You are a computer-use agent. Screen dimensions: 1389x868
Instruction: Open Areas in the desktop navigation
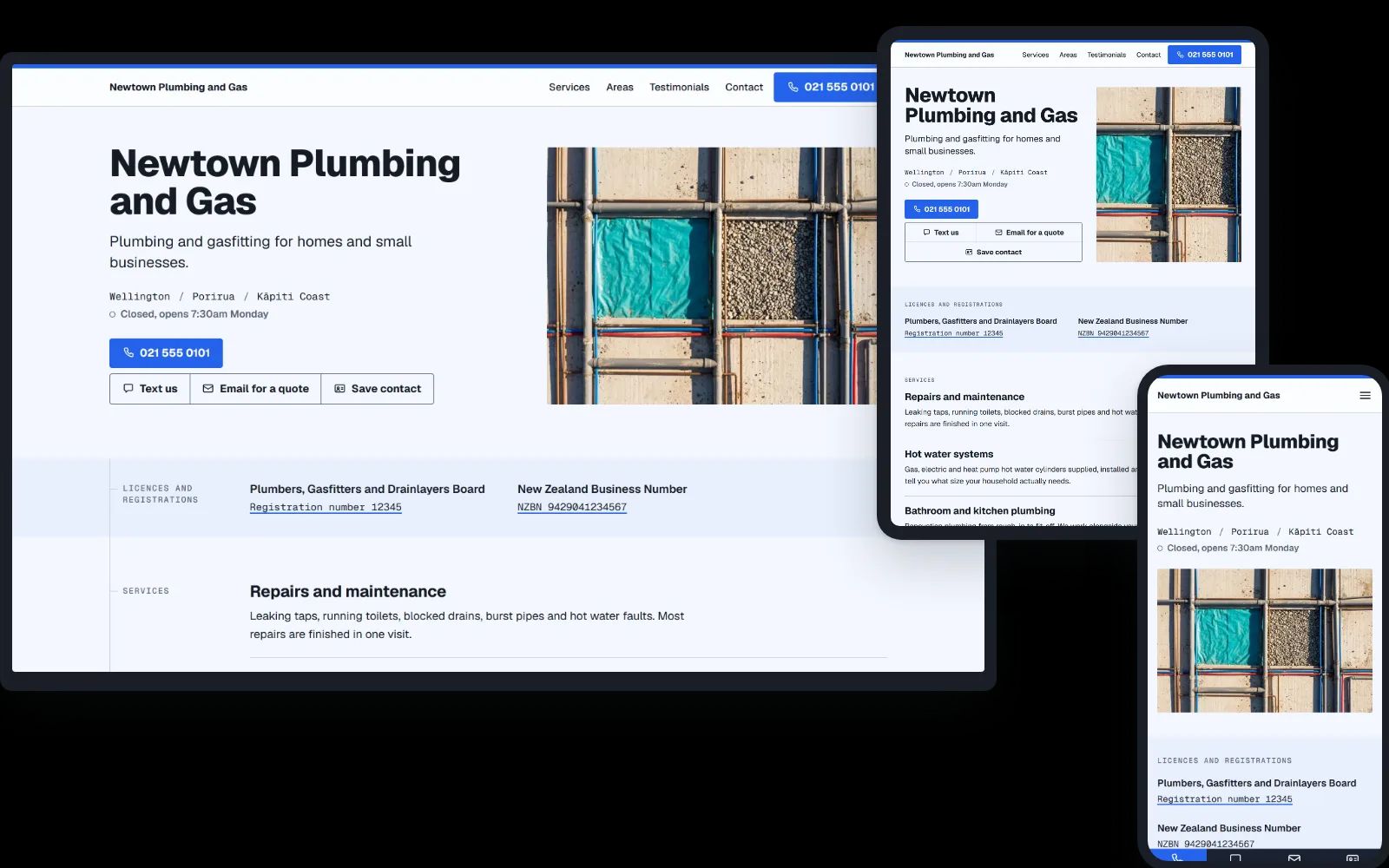point(620,88)
